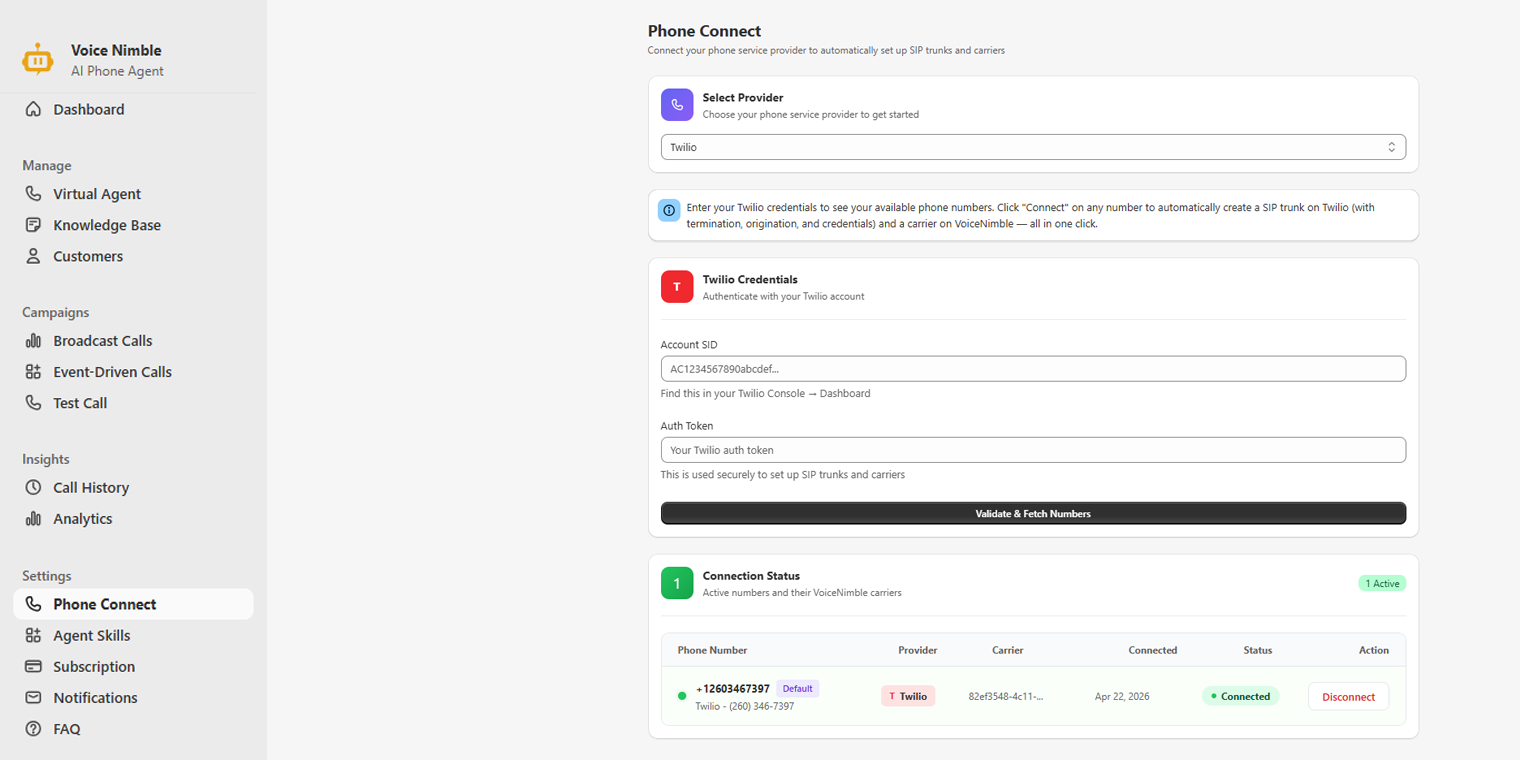Click the blue info icon in notice
The width and height of the screenshot is (1520, 760).
pos(669,210)
